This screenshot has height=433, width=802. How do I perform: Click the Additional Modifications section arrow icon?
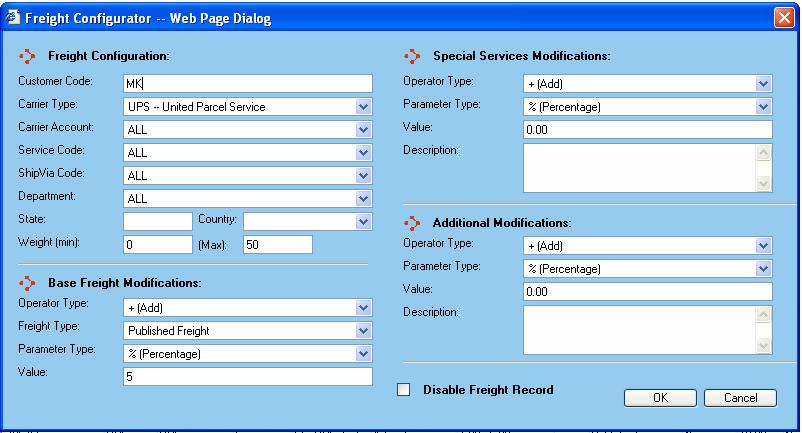click(x=413, y=222)
